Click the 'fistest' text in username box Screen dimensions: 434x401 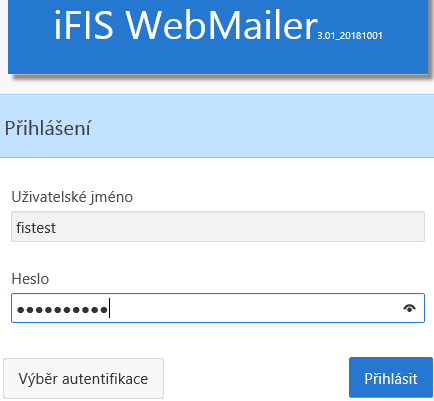coord(36,228)
